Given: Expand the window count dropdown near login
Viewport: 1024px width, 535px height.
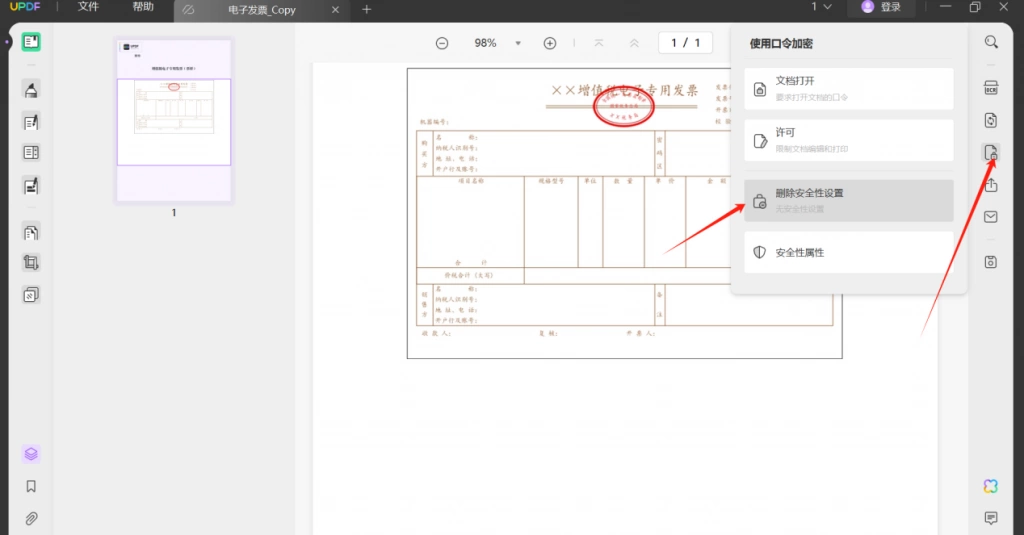Looking at the screenshot, I should [x=822, y=7].
